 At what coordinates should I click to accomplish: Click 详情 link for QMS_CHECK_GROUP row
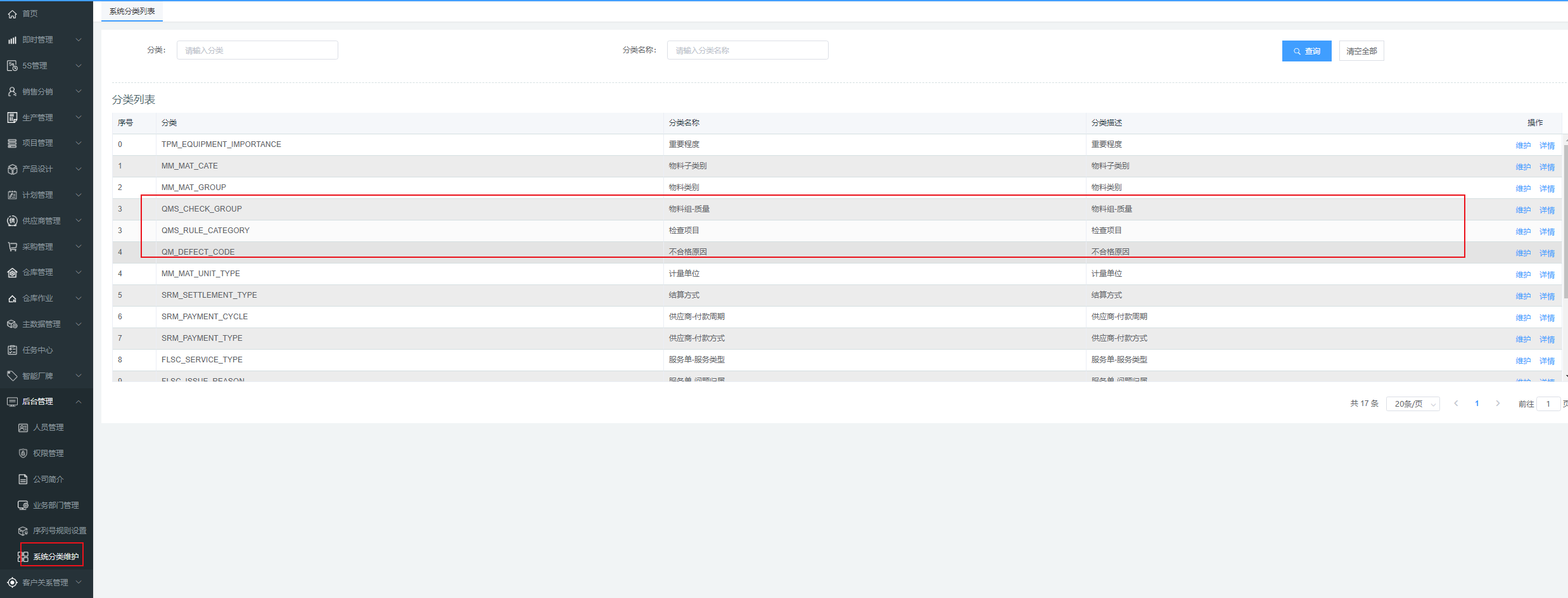click(x=1547, y=210)
